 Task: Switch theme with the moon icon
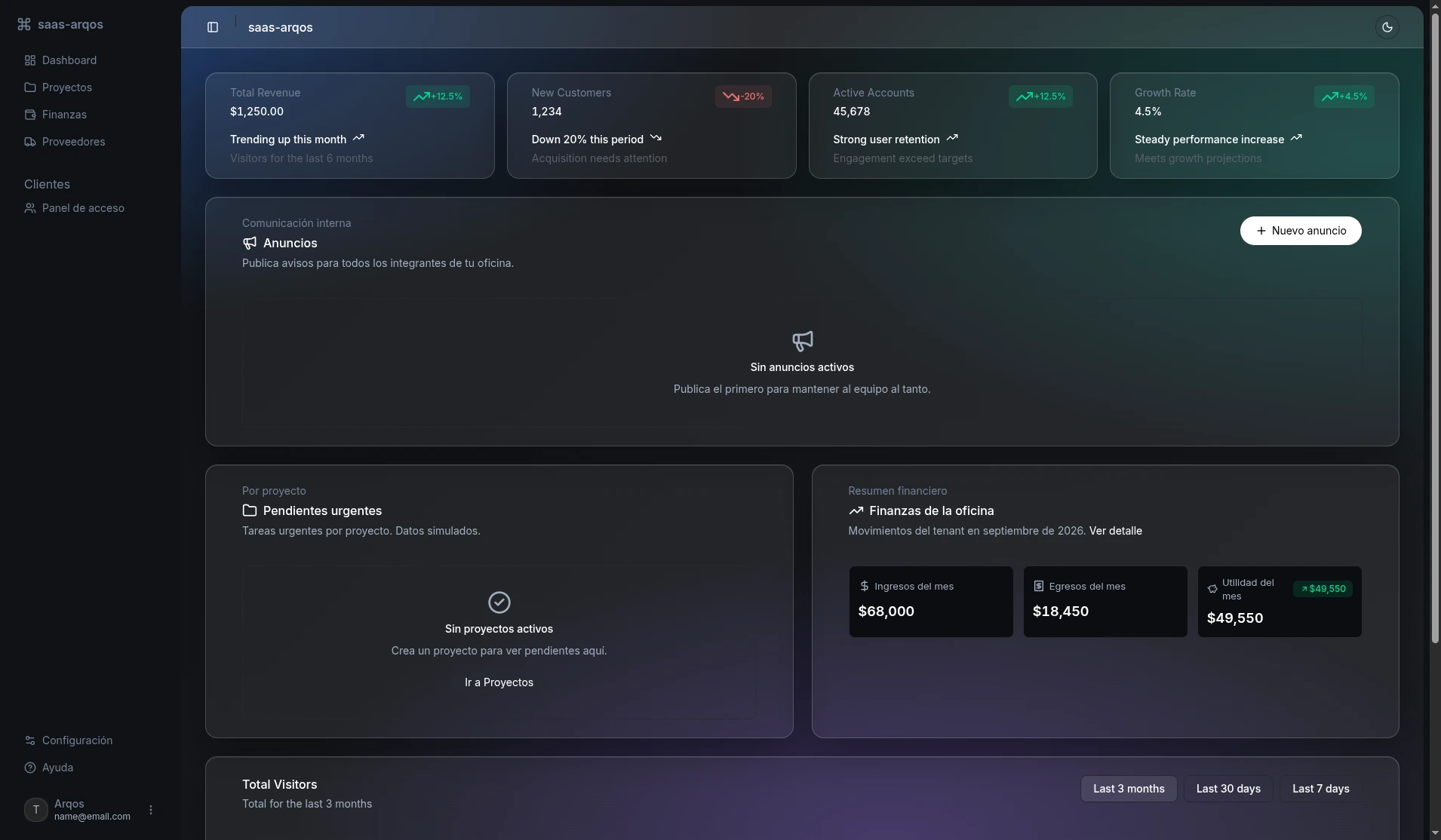(1387, 27)
